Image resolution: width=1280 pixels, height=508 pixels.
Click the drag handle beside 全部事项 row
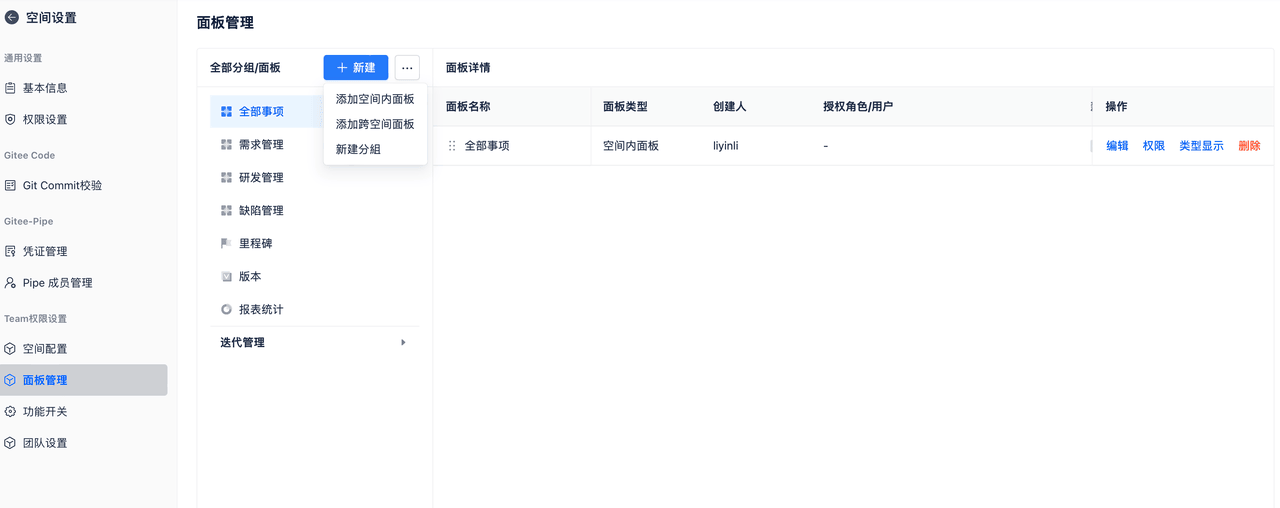452,146
